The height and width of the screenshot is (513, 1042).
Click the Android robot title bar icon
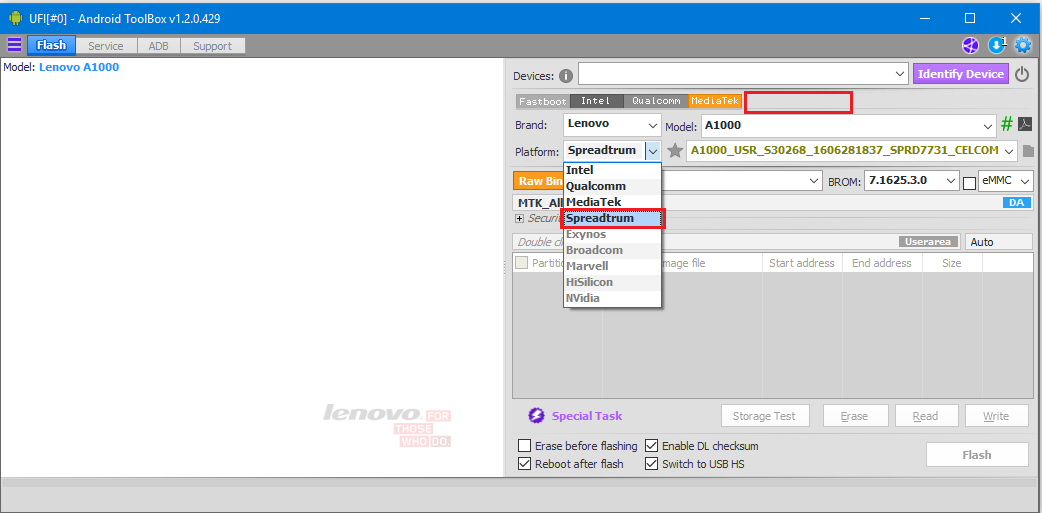15,19
